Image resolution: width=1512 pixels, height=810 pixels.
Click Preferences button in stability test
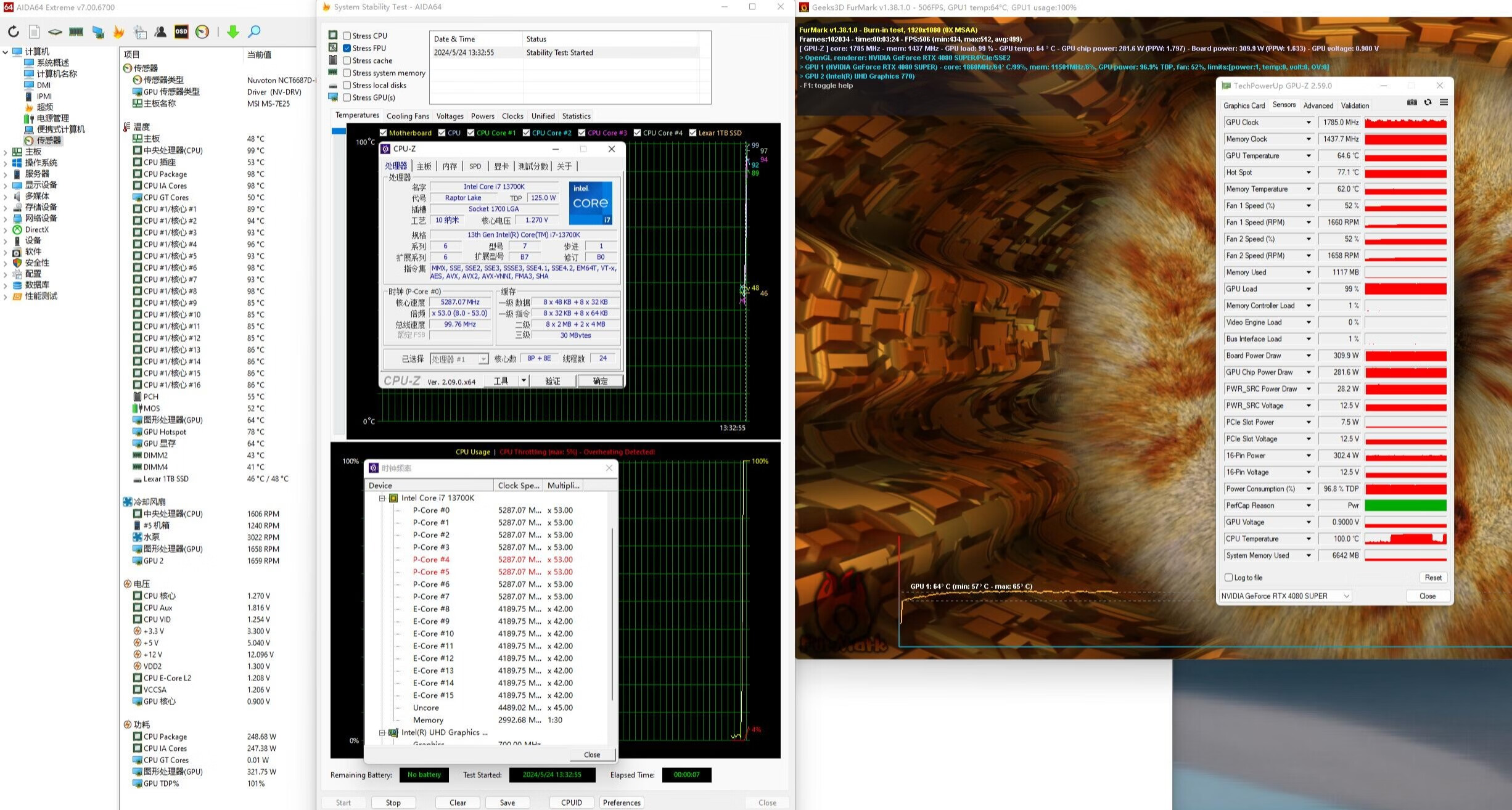[622, 803]
